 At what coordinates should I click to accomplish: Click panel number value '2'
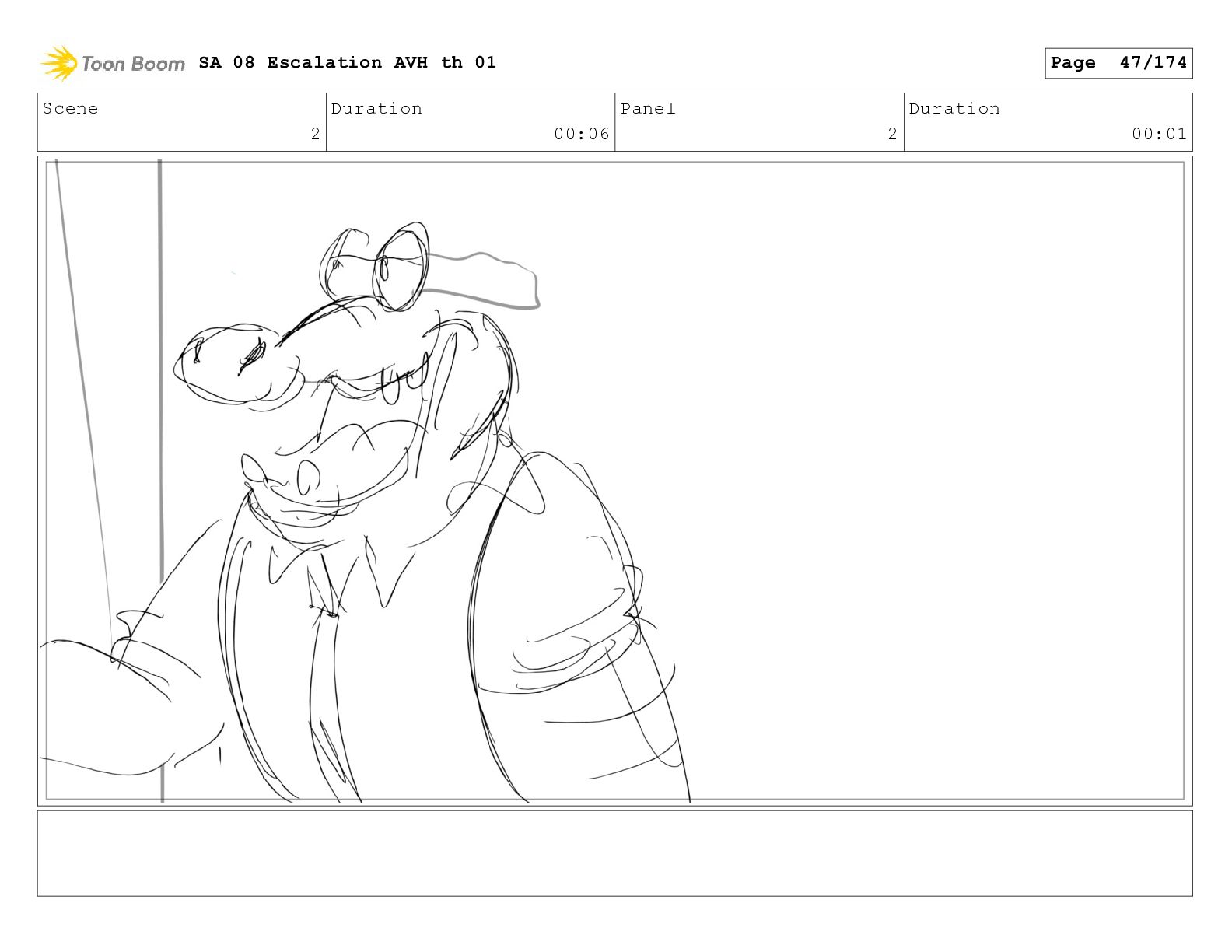point(893,134)
